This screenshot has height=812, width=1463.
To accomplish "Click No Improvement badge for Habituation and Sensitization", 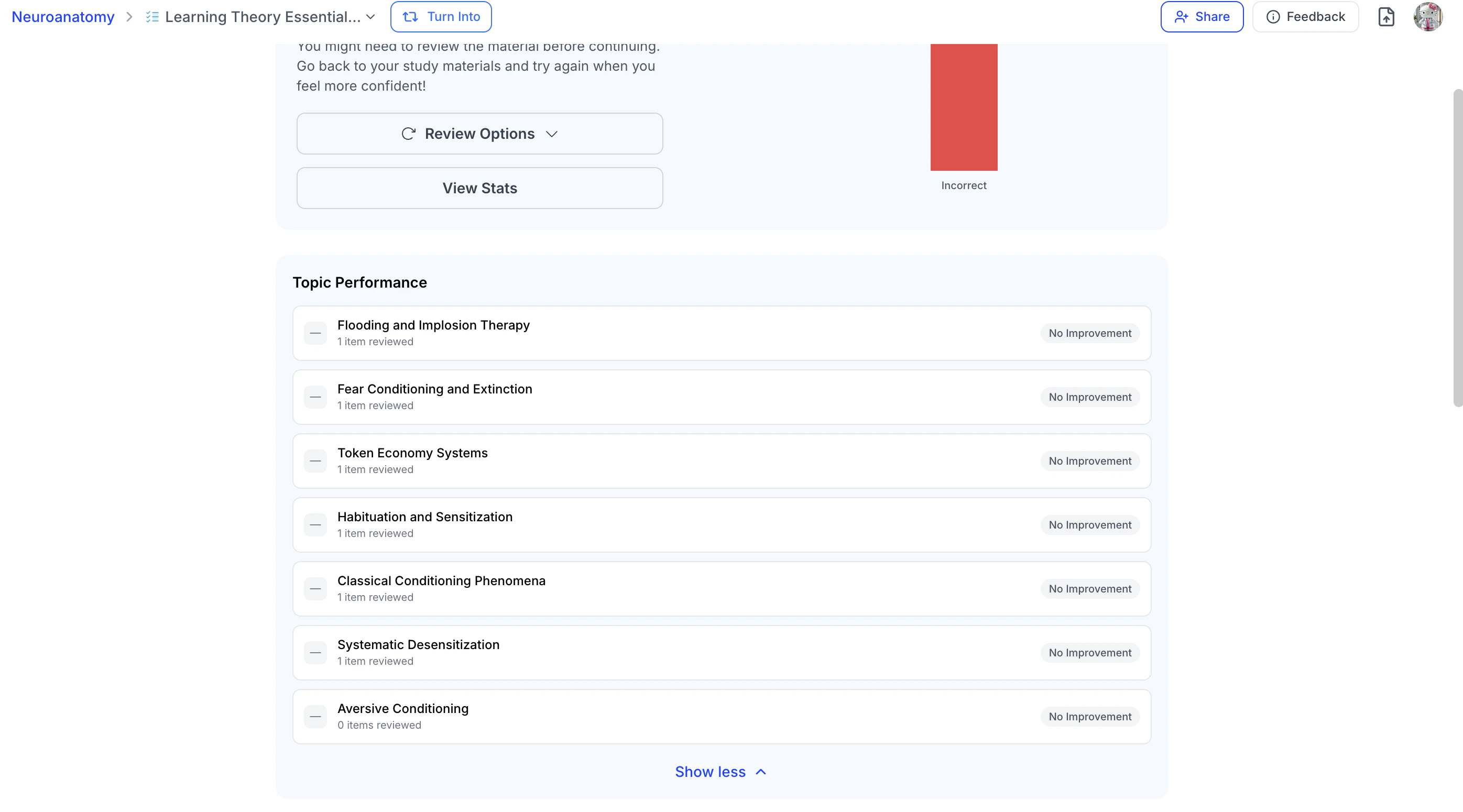I will point(1090,525).
